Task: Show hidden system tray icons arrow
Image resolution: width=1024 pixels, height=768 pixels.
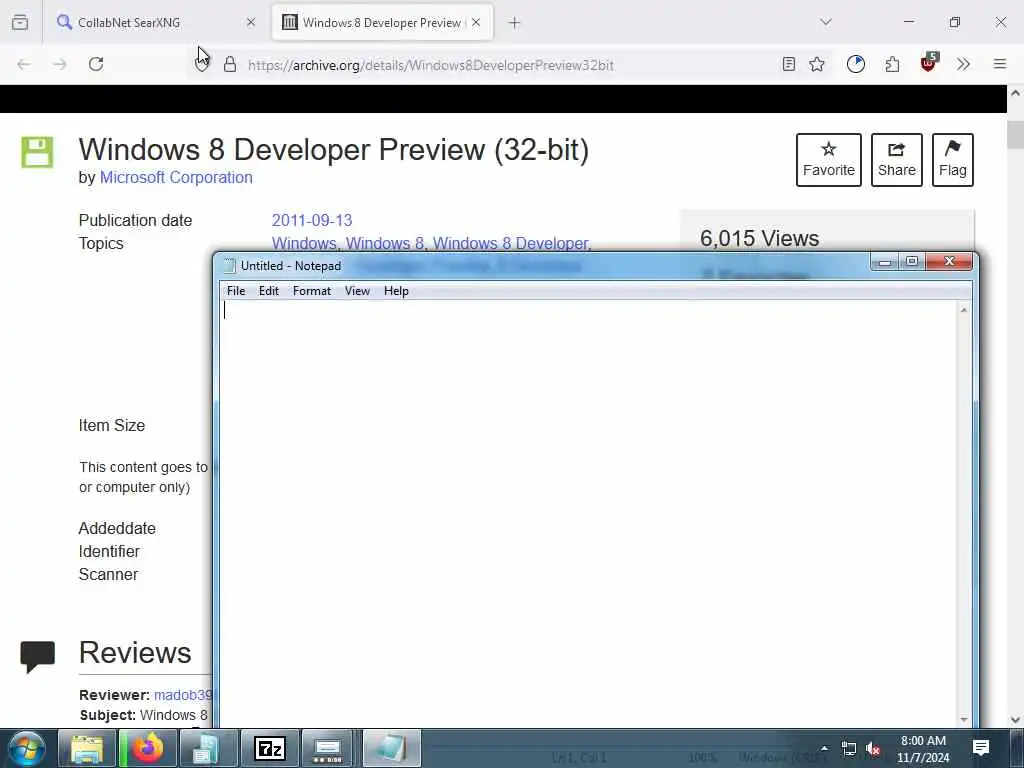Action: click(824, 748)
